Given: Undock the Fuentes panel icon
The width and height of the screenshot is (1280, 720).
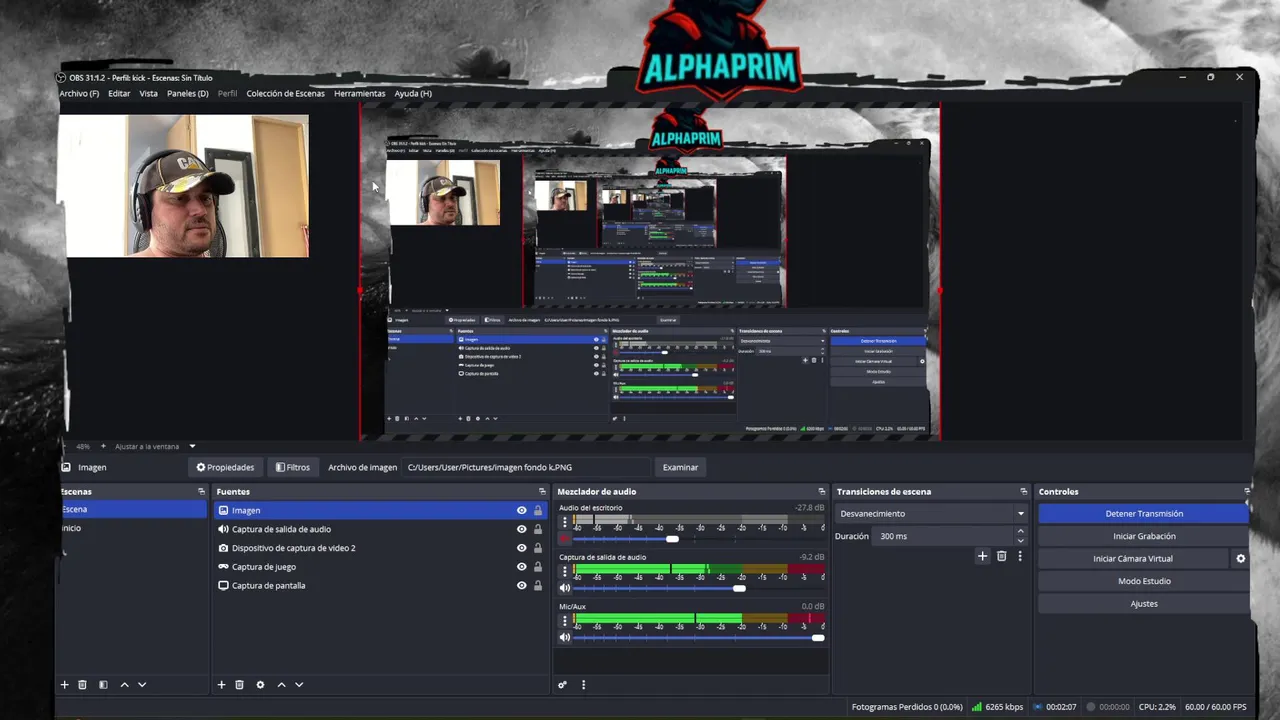Looking at the screenshot, I should (542, 492).
